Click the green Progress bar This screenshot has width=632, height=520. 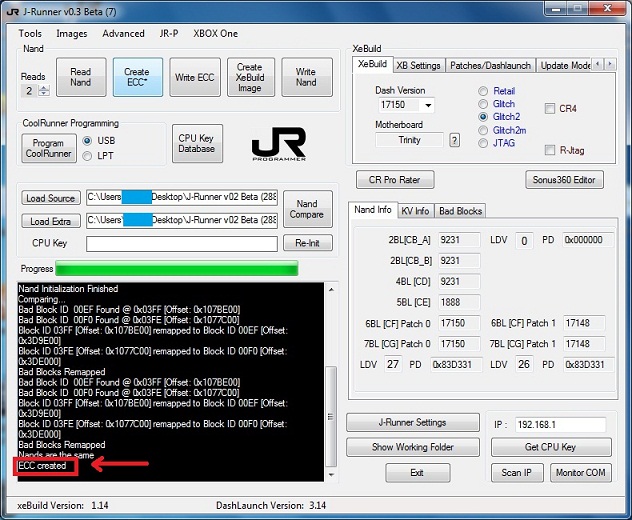tap(176, 268)
